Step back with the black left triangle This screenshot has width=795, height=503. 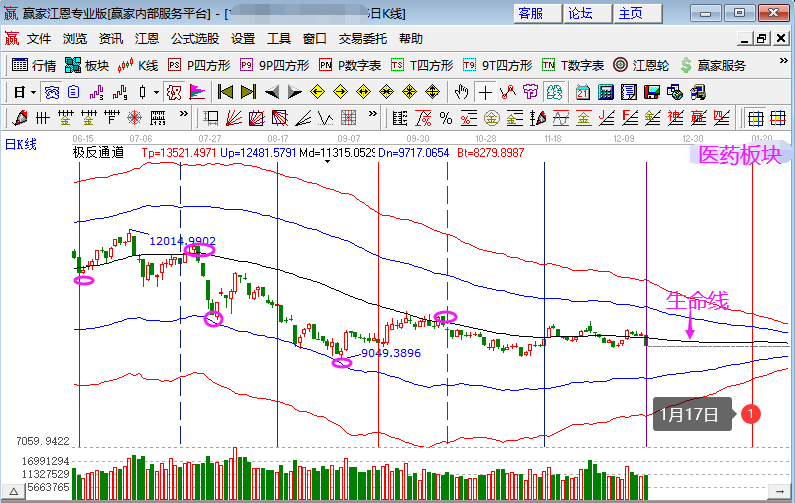(x=272, y=92)
